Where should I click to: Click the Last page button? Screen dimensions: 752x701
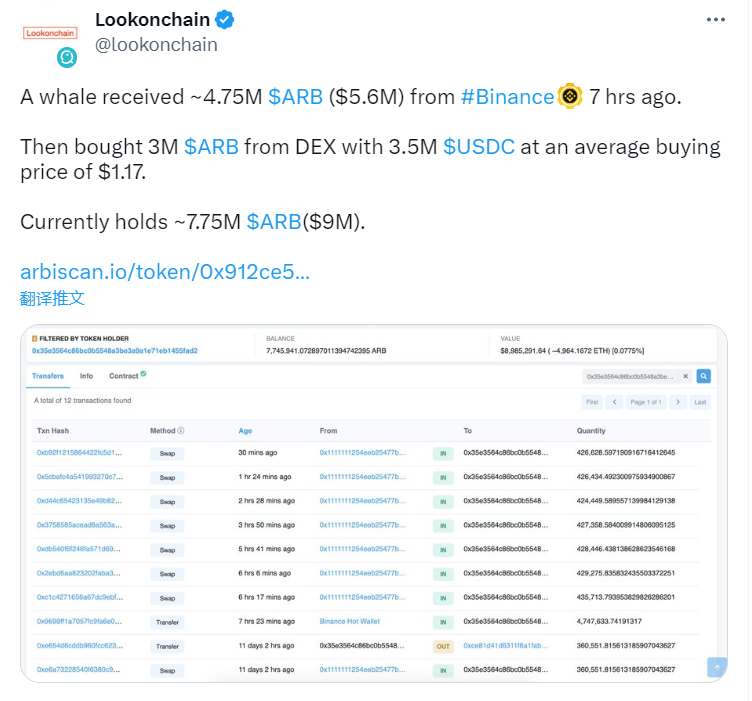pos(700,402)
